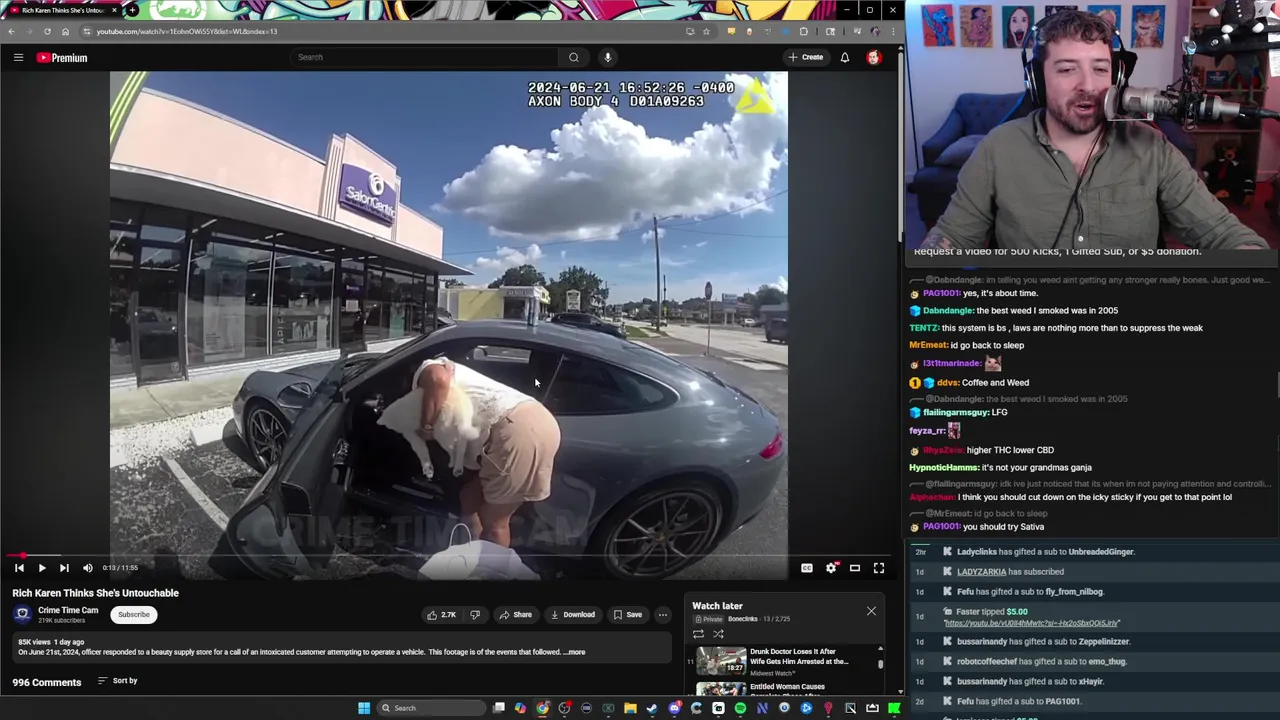Image resolution: width=1280 pixels, height=720 pixels.
Task: Open the browser home button
Action: 65,31
